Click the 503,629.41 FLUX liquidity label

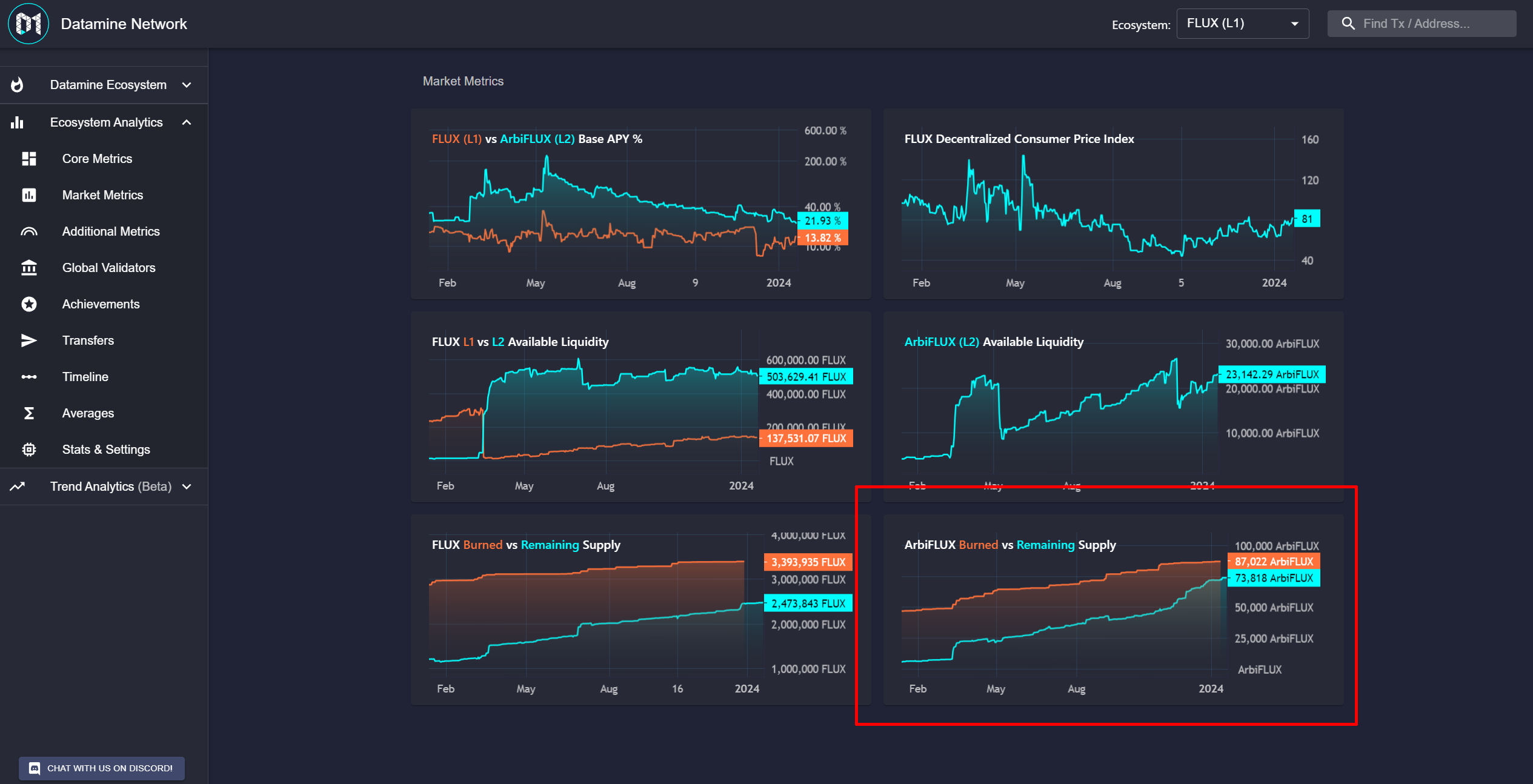806,376
